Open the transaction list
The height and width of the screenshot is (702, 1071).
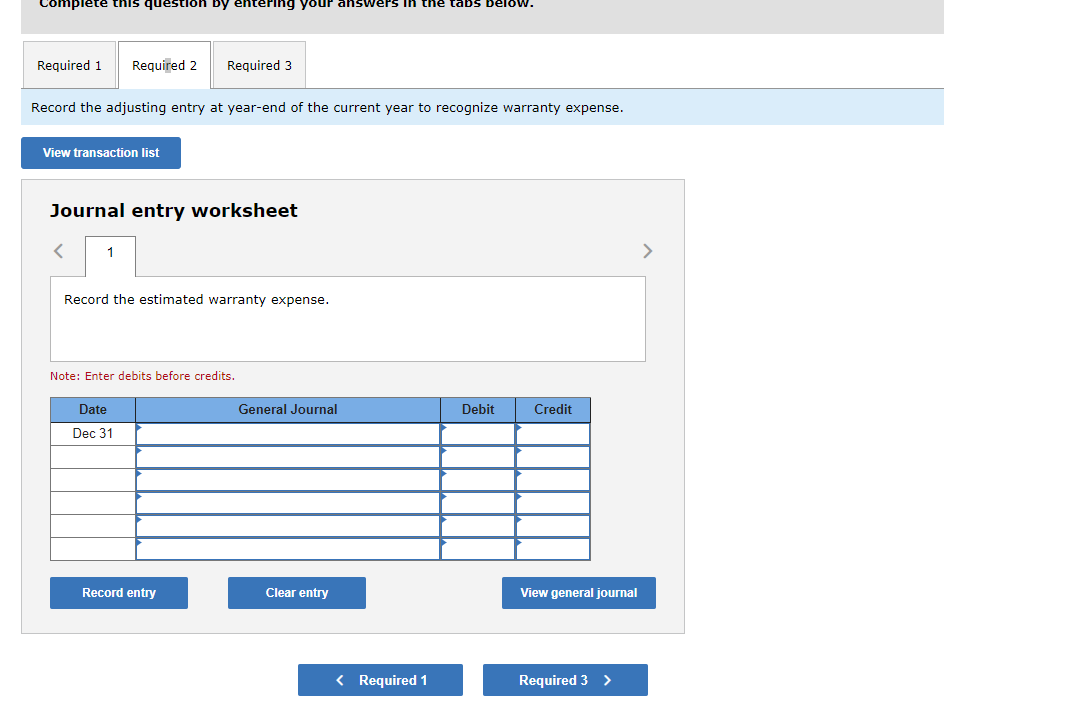click(x=100, y=152)
